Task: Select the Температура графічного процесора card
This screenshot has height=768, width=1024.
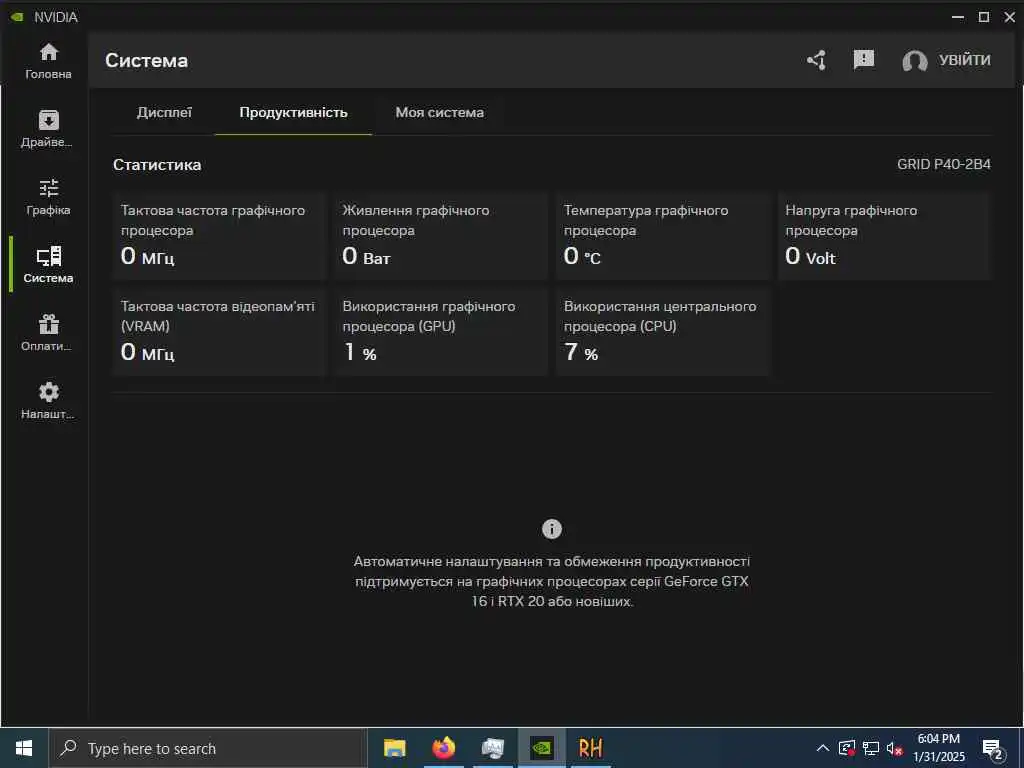Action: point(663,236)
